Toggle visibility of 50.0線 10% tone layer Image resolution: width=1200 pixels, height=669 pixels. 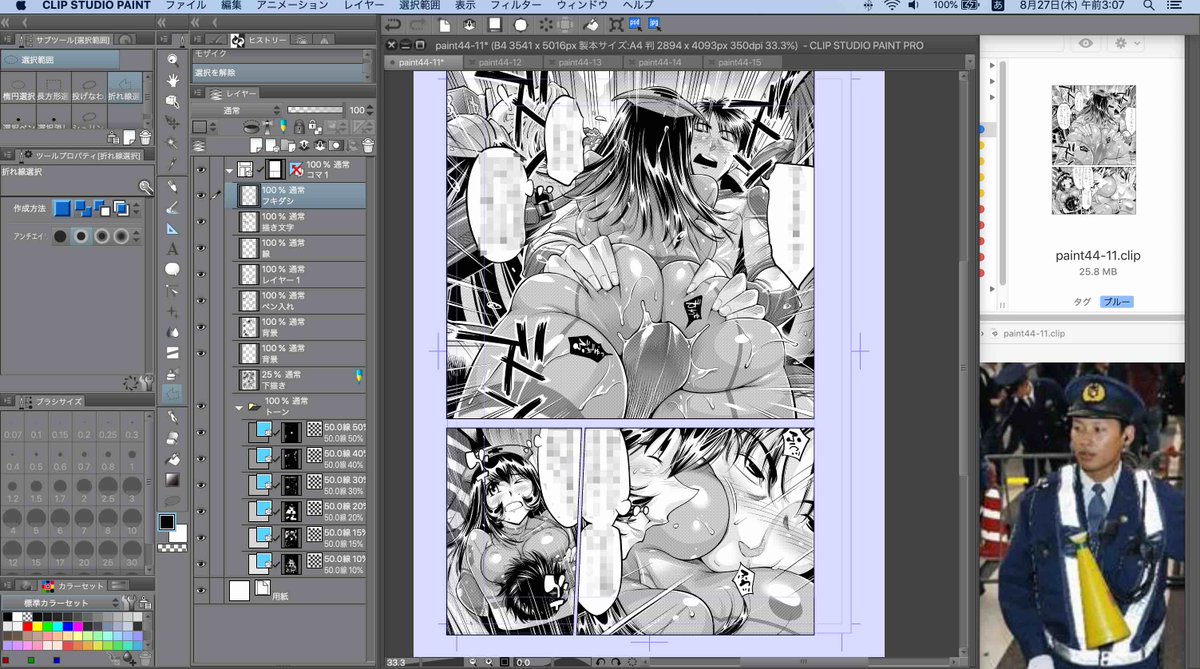click(x=200, y=564)
